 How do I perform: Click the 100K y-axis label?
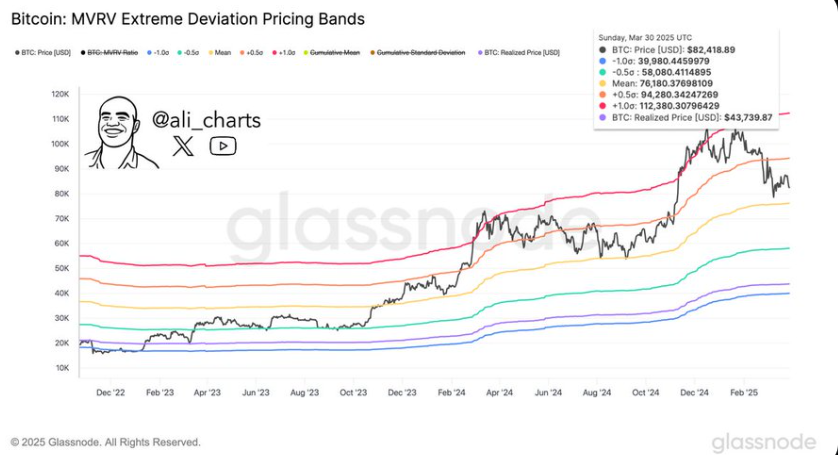[60, 144]
